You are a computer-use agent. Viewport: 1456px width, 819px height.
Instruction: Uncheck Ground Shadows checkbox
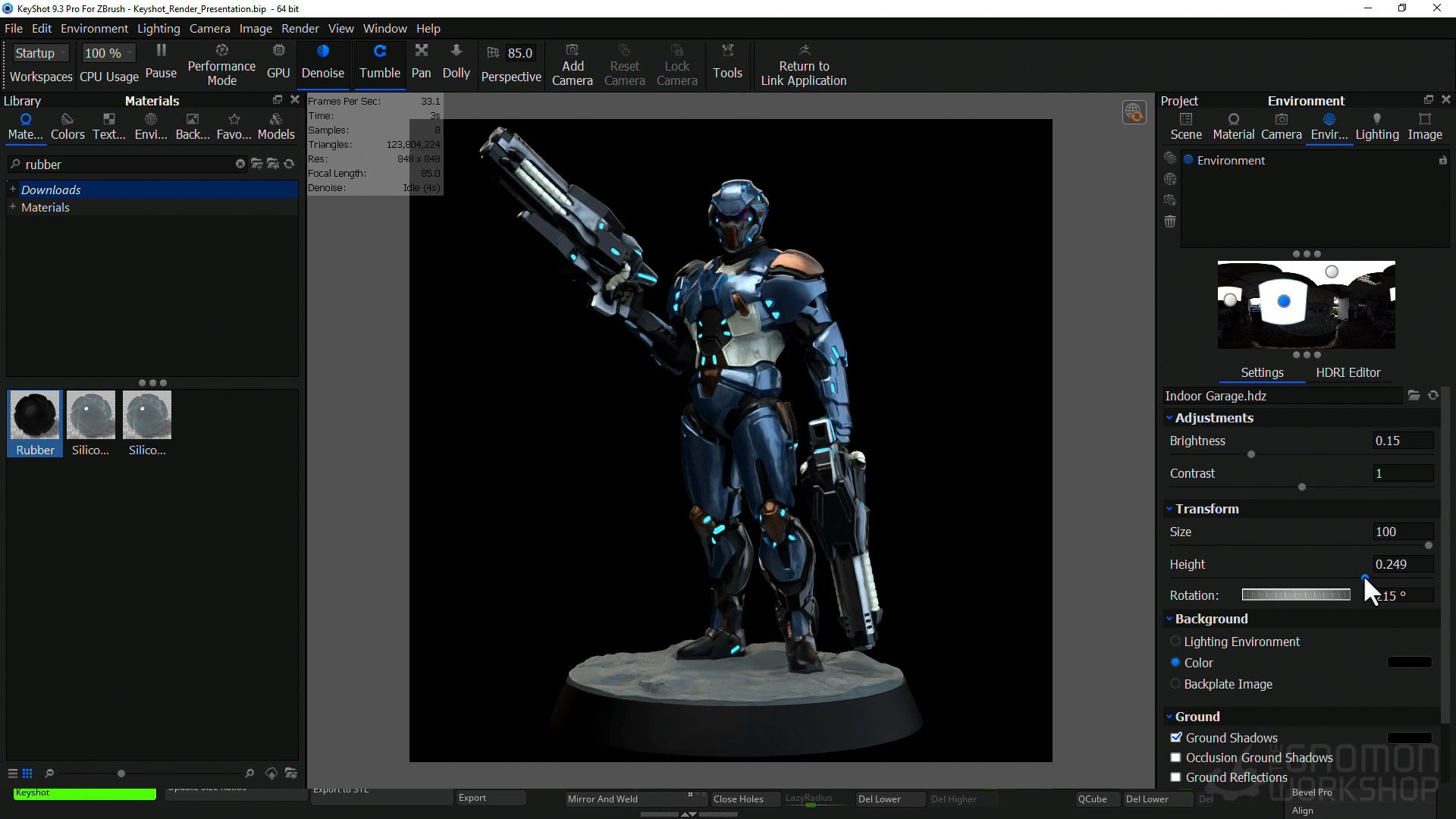1176,737
